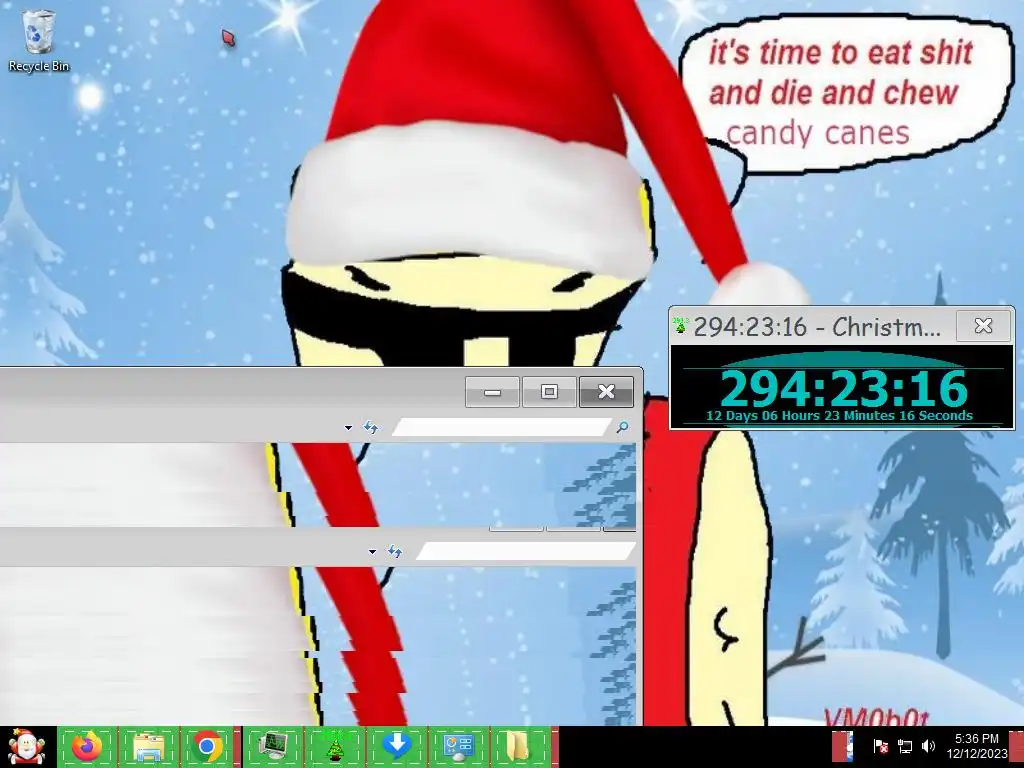Click the countdown window title text
The image size is (1024, 768).
(818, 326)
